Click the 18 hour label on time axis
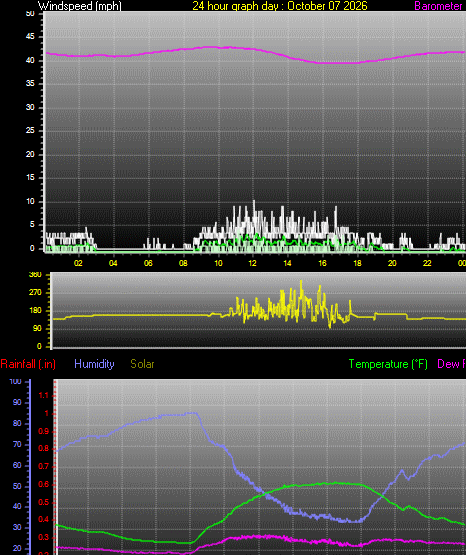This screenshot has width=466, height=555. [x=357, y=263]
